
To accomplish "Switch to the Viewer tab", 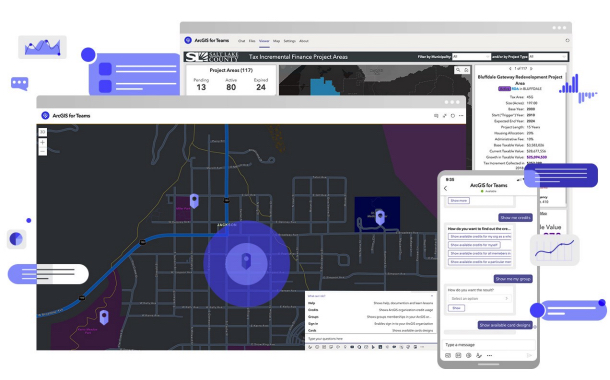I will [264, 41].
